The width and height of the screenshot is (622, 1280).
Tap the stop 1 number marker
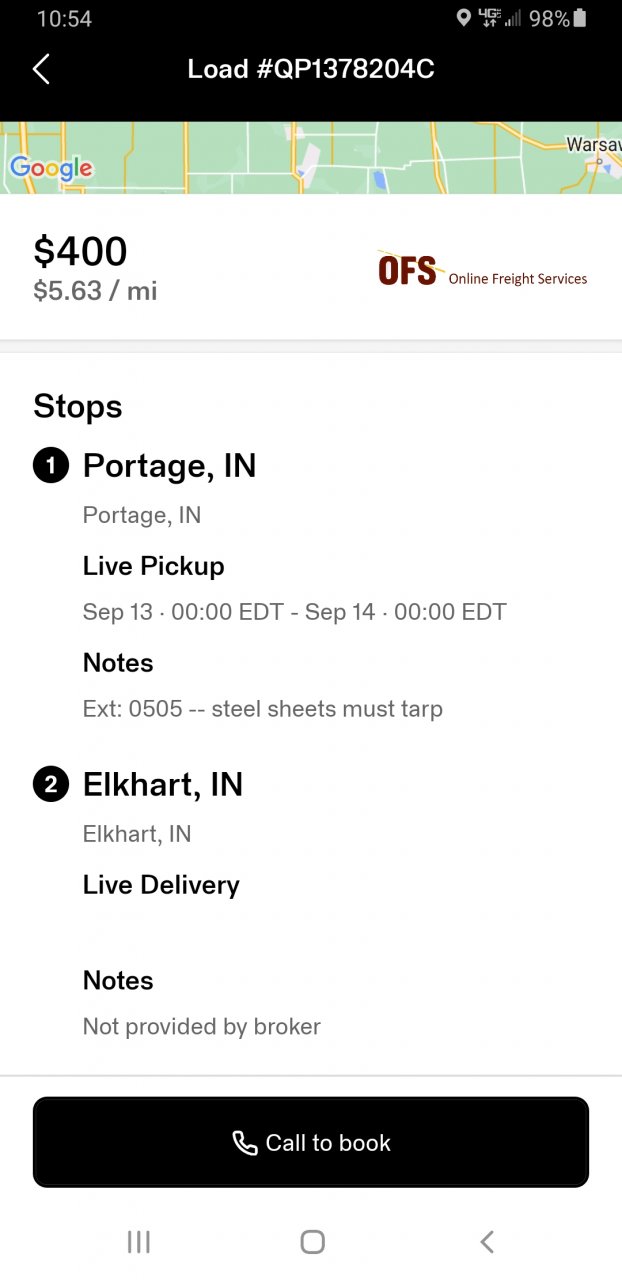pyautogui.click(x=51, y=466)
